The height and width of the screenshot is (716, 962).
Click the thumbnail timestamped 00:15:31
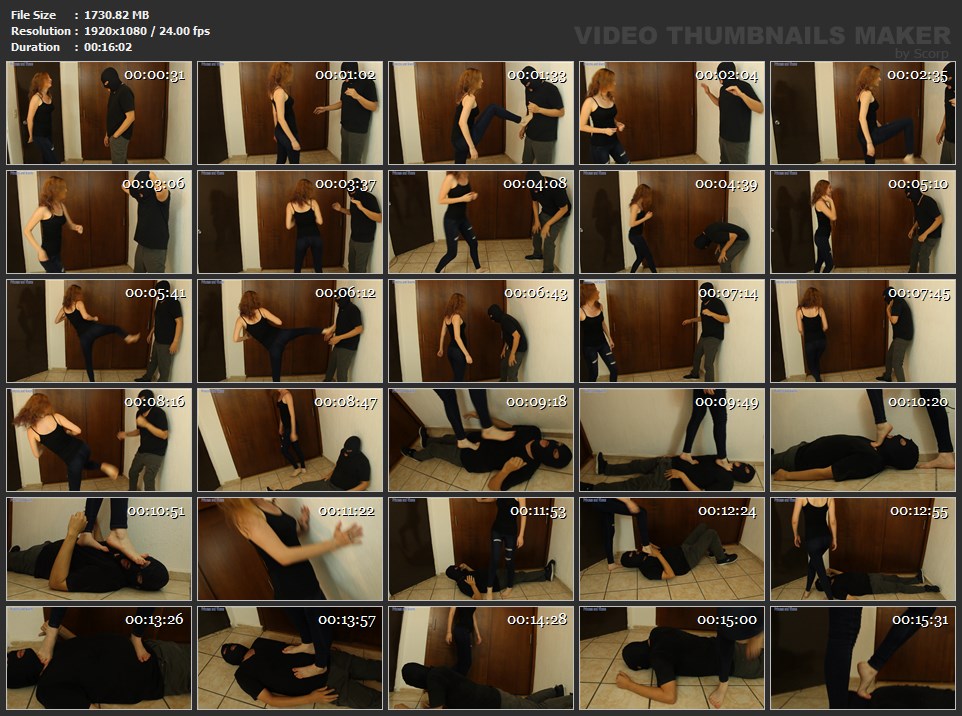[x=863, y=658]
